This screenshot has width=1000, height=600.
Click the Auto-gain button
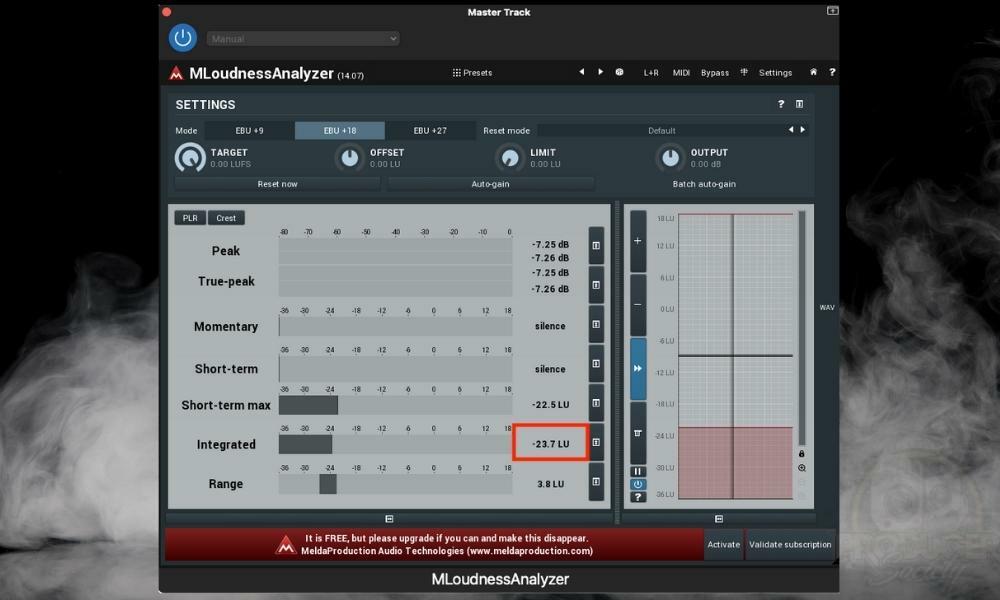(490, 184)
